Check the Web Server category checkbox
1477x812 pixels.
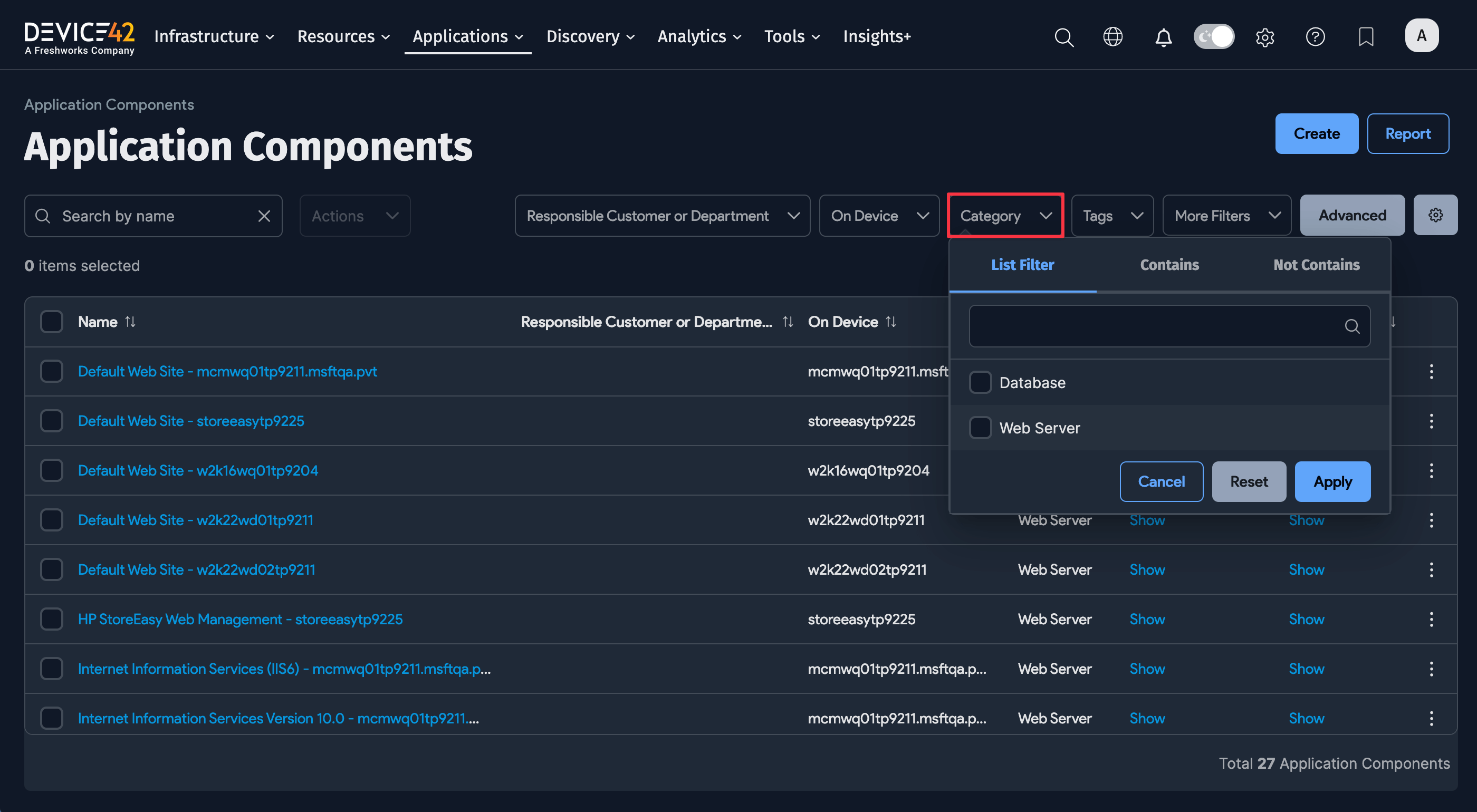click(x=981, y=428)
